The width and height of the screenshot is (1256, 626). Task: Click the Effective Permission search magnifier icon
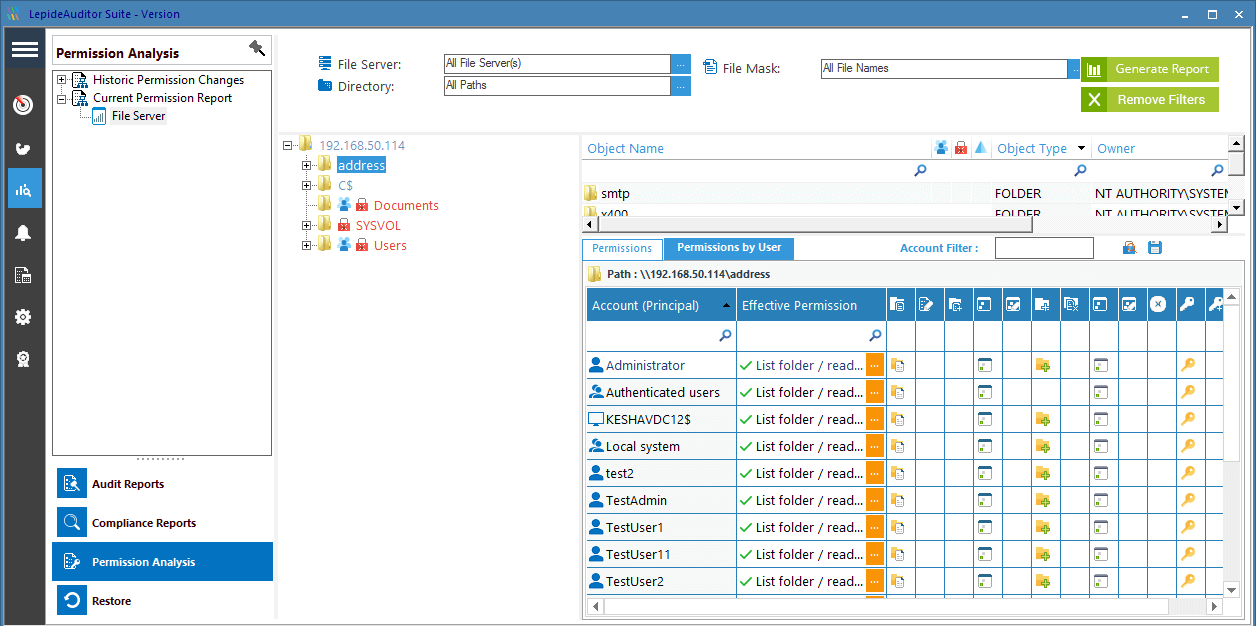(x=875, y=336)
